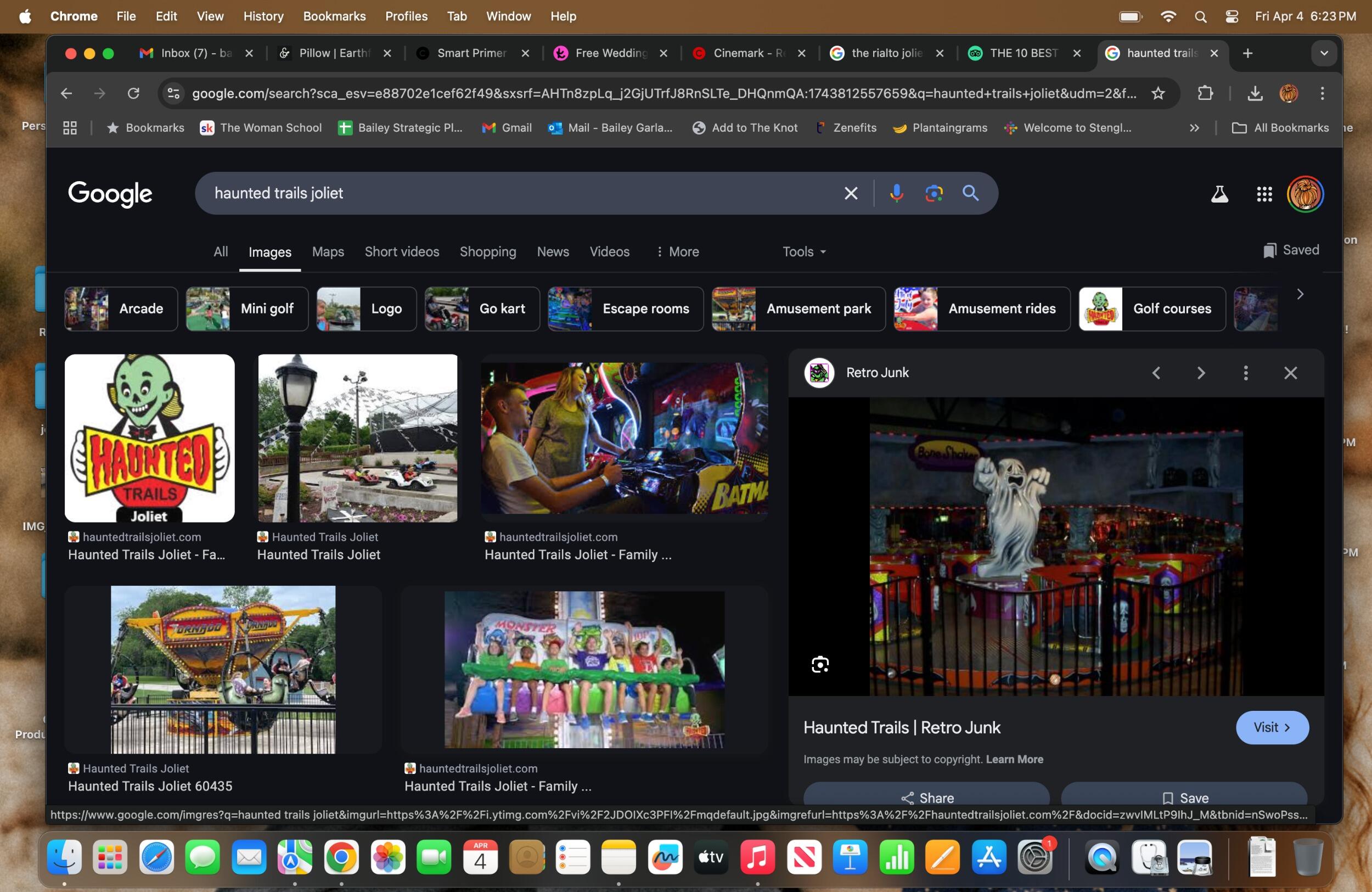
Task: Open Google Lens search by image icon
Action: pos(934,193)
